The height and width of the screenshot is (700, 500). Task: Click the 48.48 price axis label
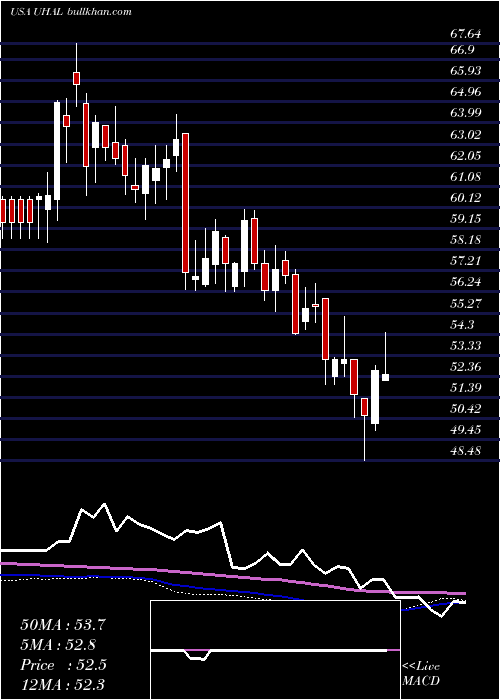pyautogui.click(x=466, y=451)
